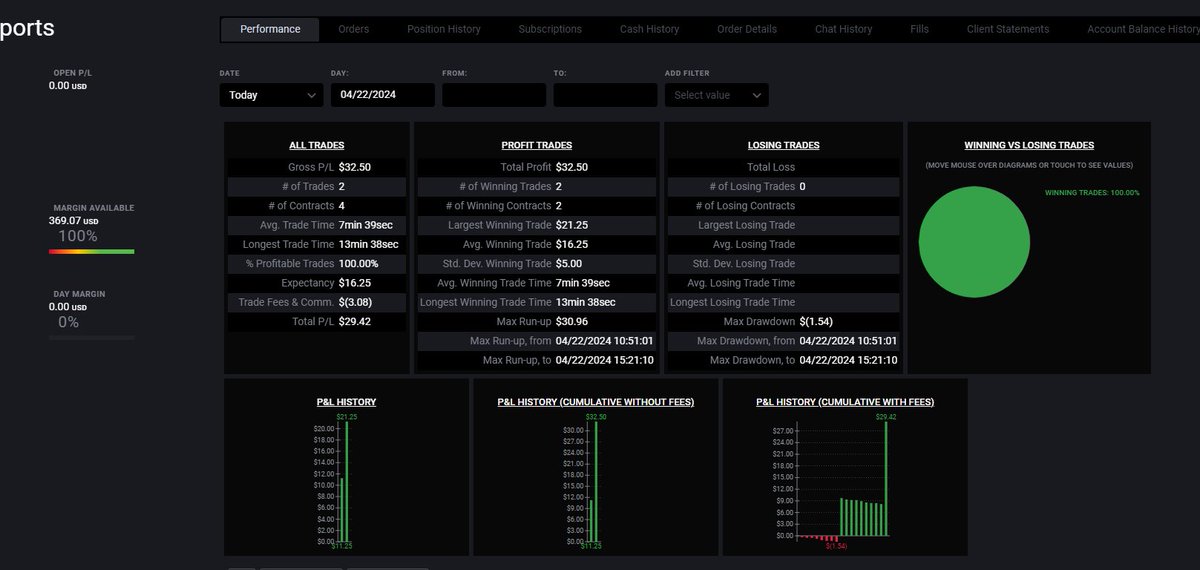Viewport: 1200px width, 570px height.
Task: Open the Order Details tab
Action: 747,29
